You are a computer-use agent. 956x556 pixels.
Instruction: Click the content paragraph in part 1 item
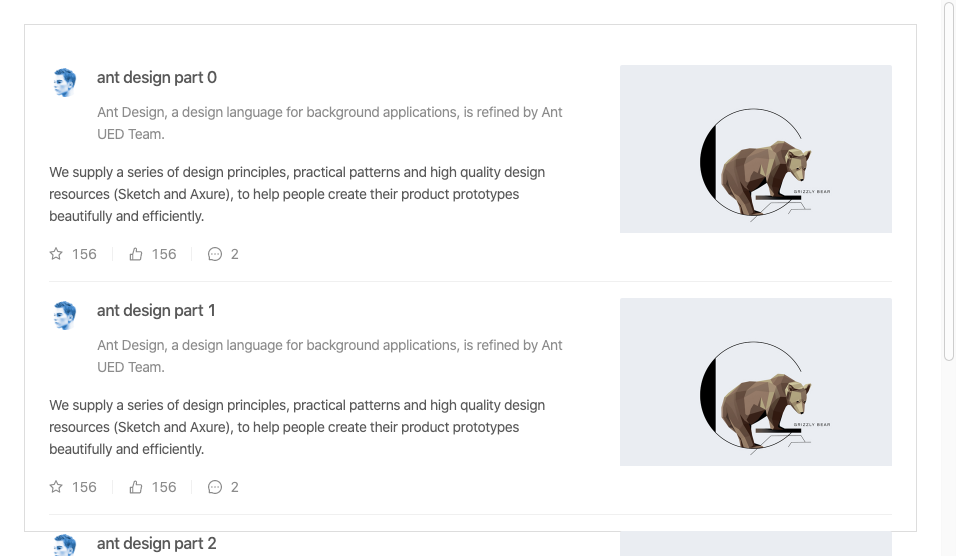[x=297, y=427]
